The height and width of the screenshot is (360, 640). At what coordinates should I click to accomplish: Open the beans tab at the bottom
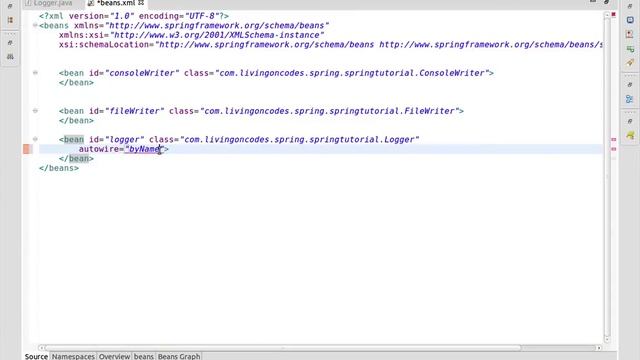point(144,356)
